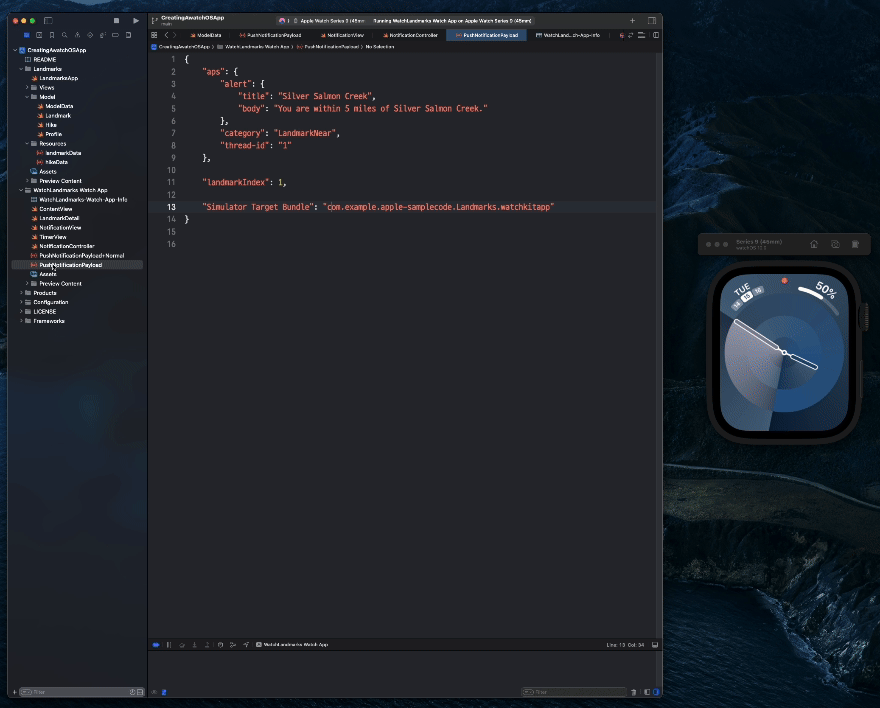The width and height of the screenshot is (880, 708).
Task: Collapse the Landmarks group folder
Action: point(21,68)
